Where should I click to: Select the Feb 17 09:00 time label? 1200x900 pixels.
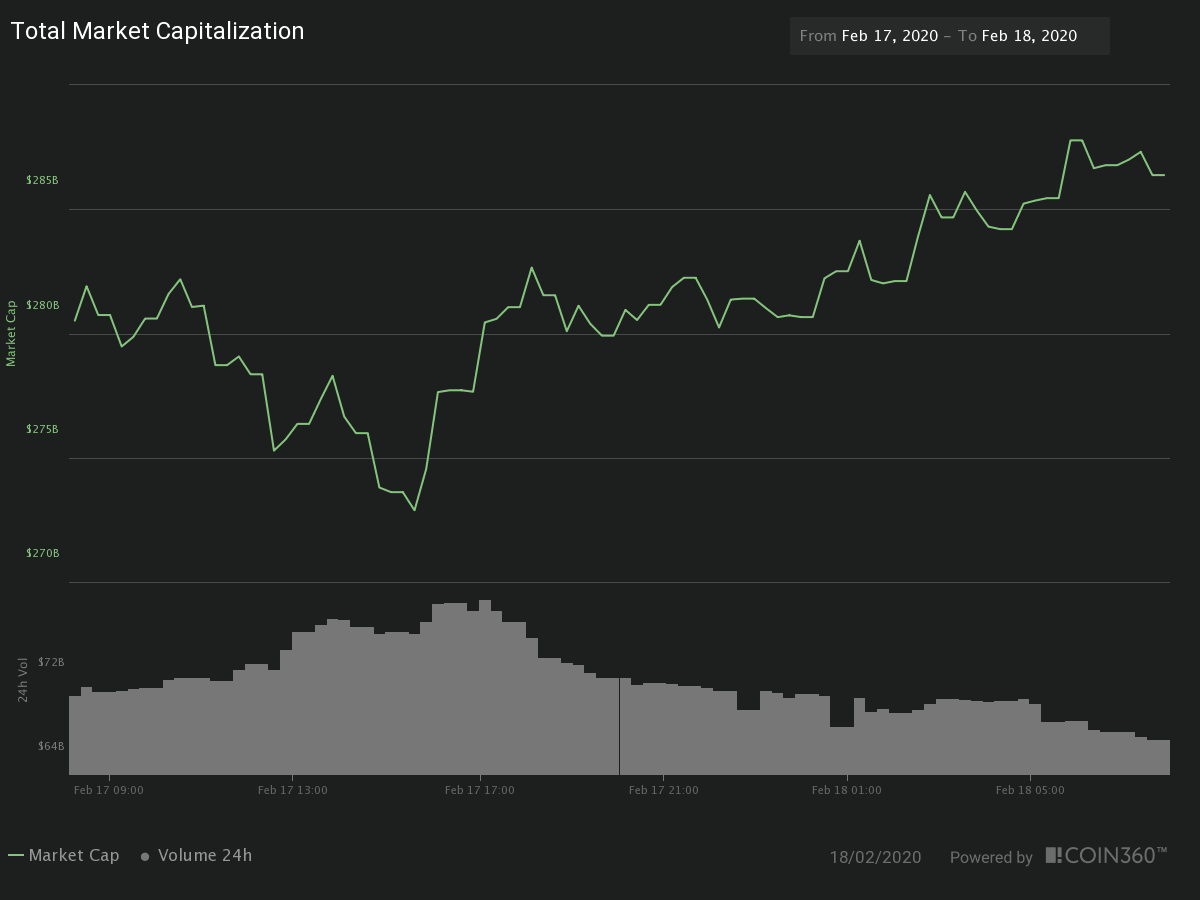109,790
